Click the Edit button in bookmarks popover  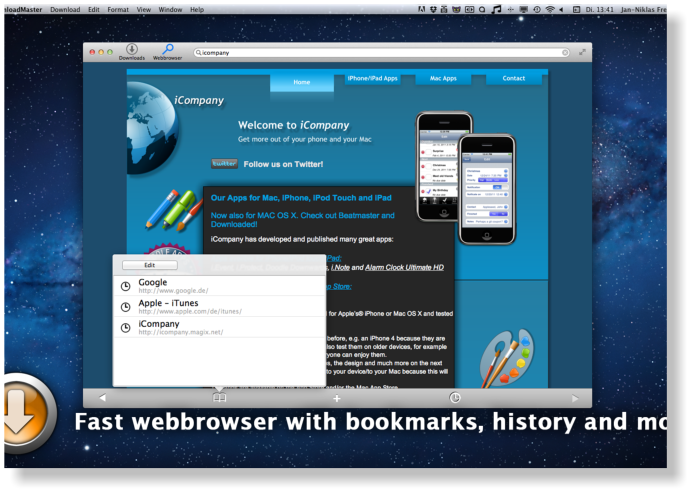click(150, 265)
